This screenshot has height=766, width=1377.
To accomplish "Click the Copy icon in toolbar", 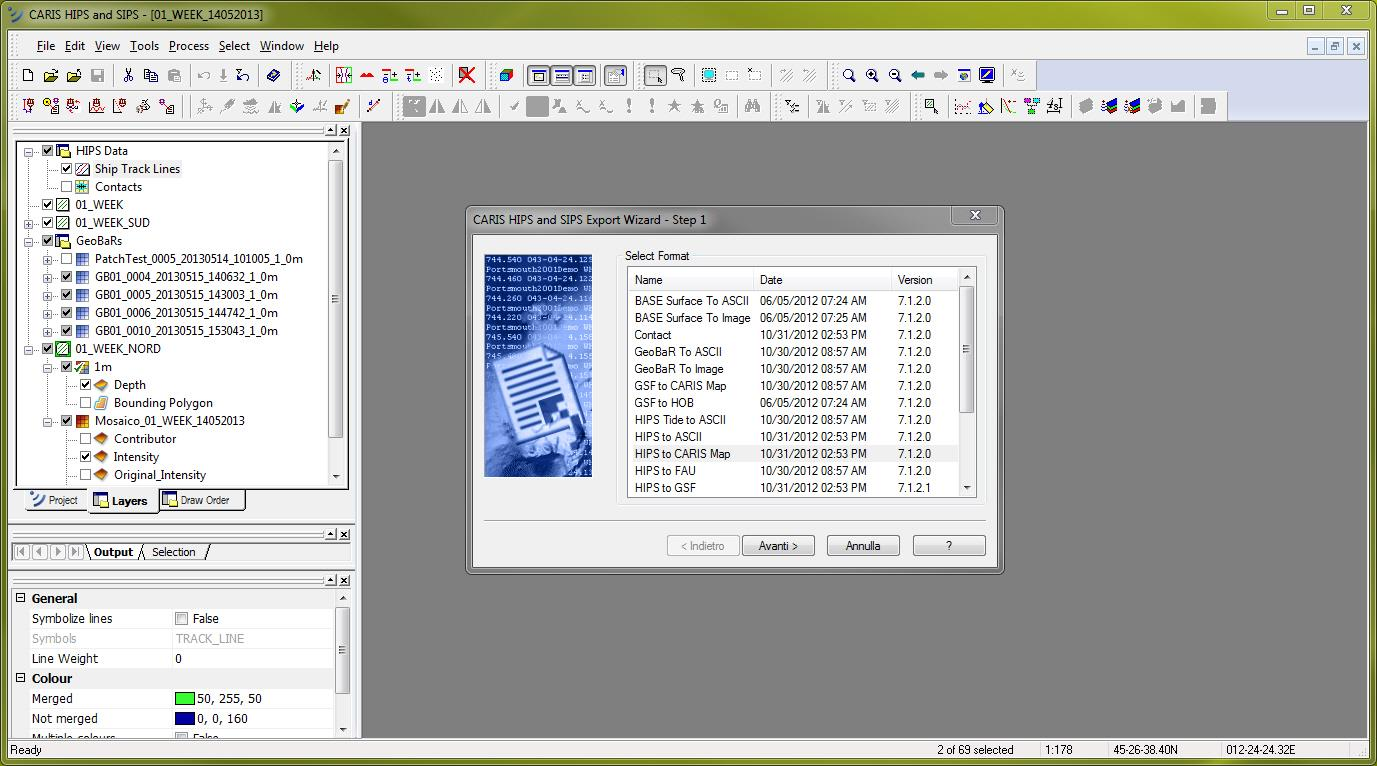I will [151, 75].
